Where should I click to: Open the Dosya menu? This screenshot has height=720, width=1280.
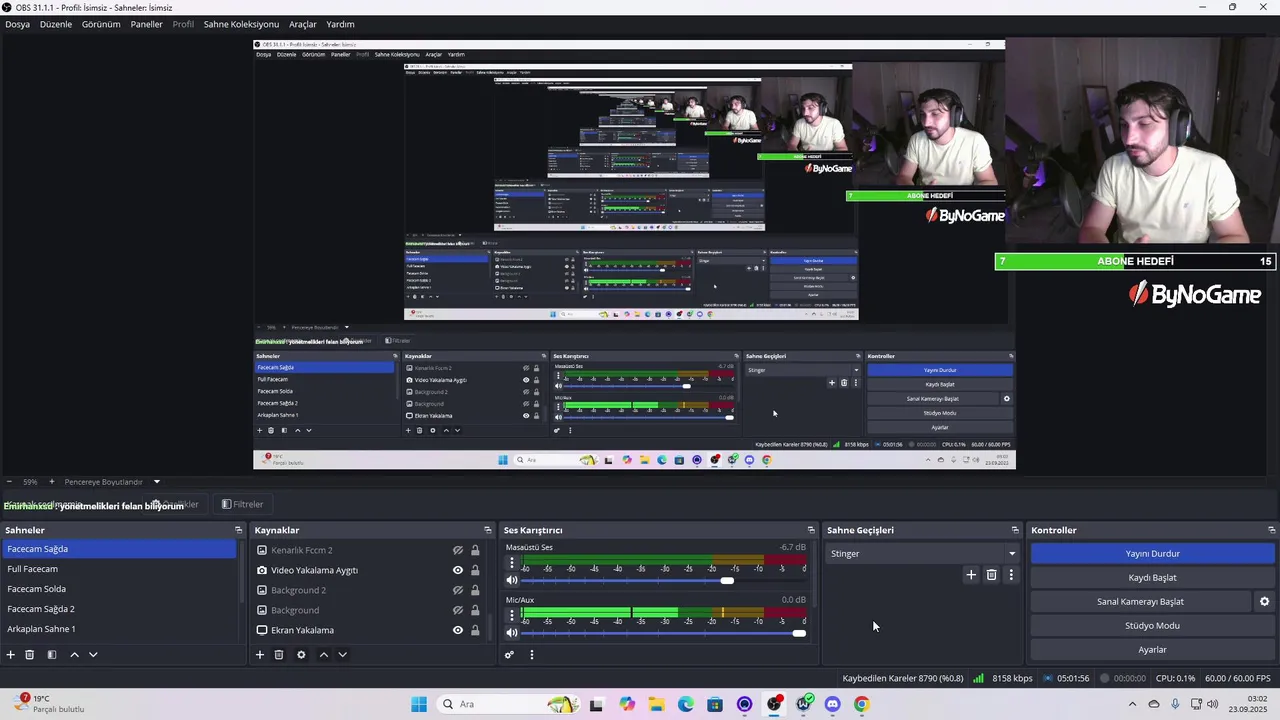[17, 24]
